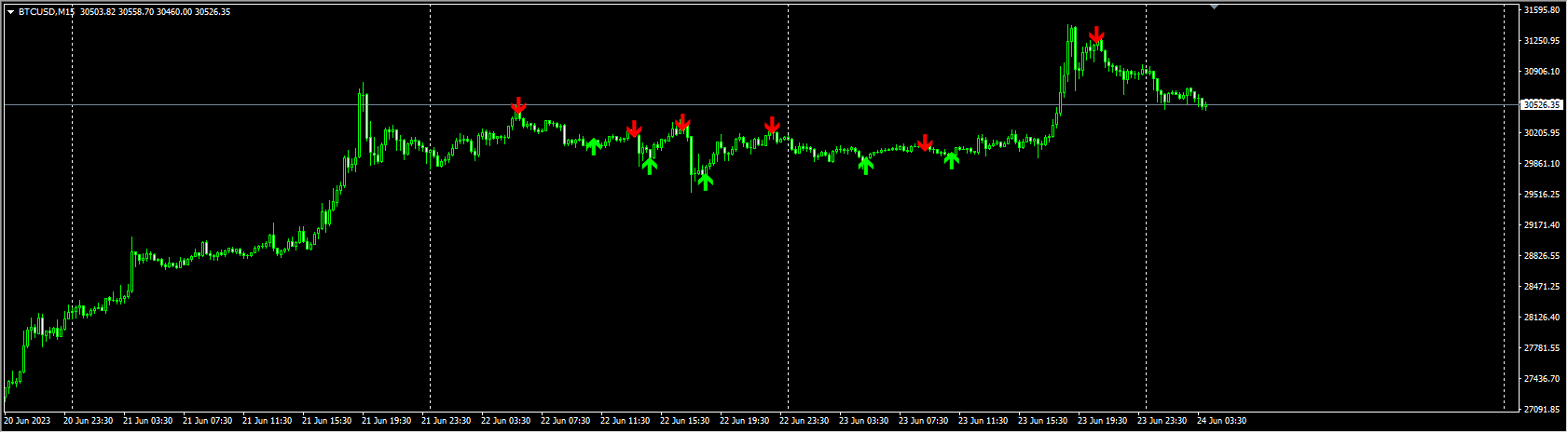Click the 27091.85 price scale label

pos(1542,410)
